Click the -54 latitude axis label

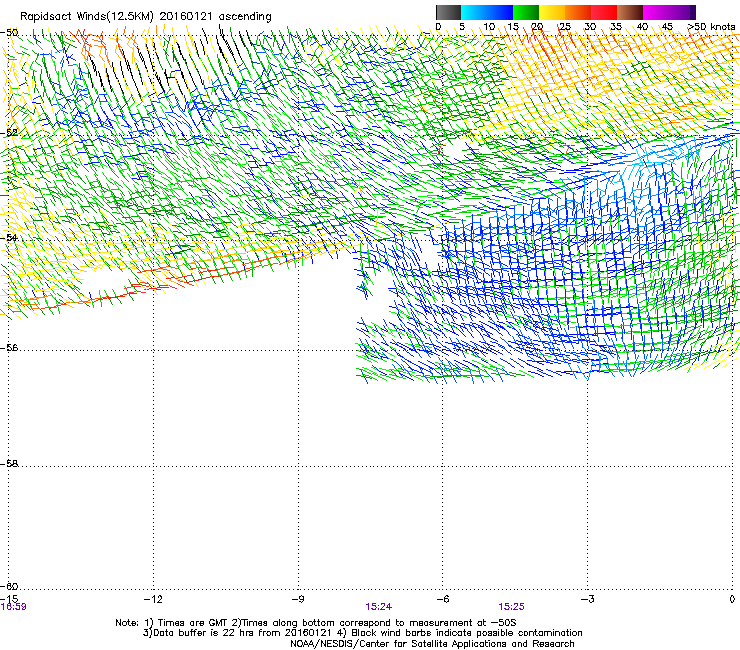click(9, 238)
